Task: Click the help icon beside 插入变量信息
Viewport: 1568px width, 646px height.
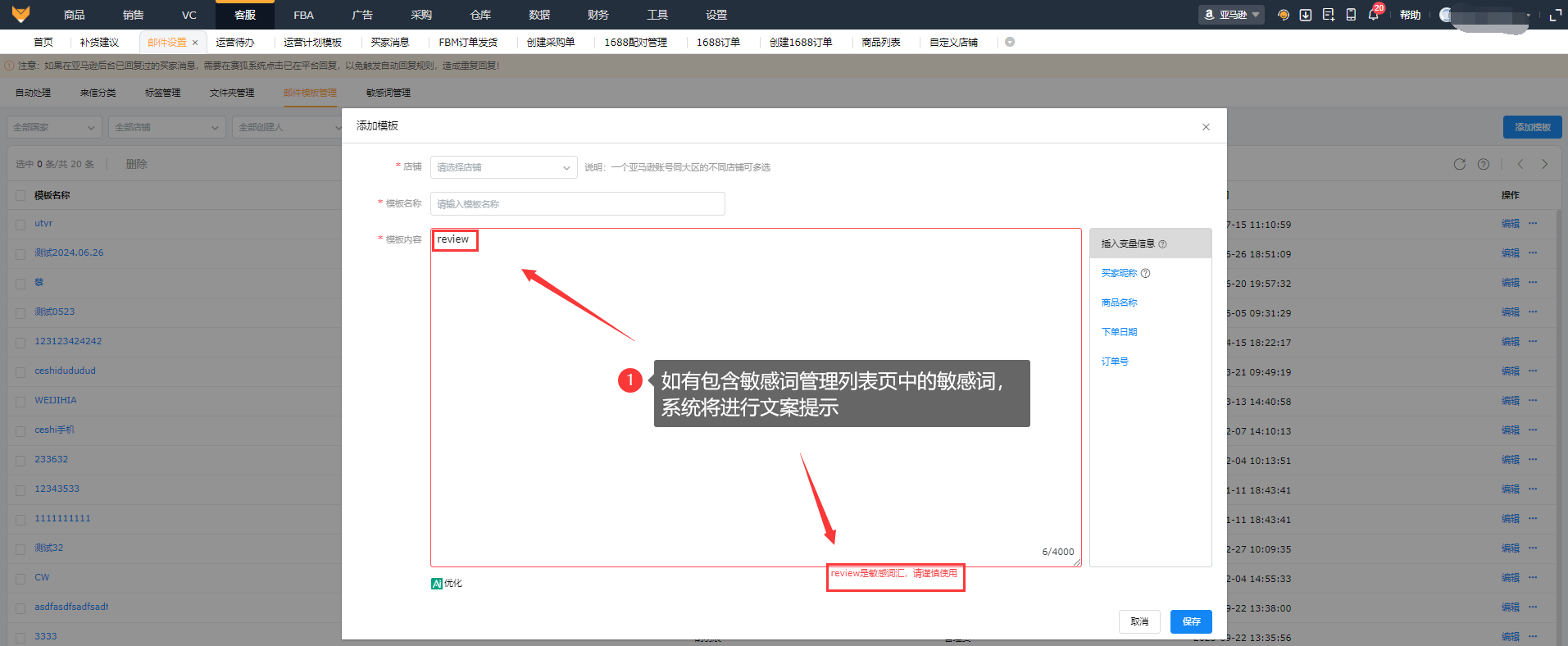Action: point(1162,244)
